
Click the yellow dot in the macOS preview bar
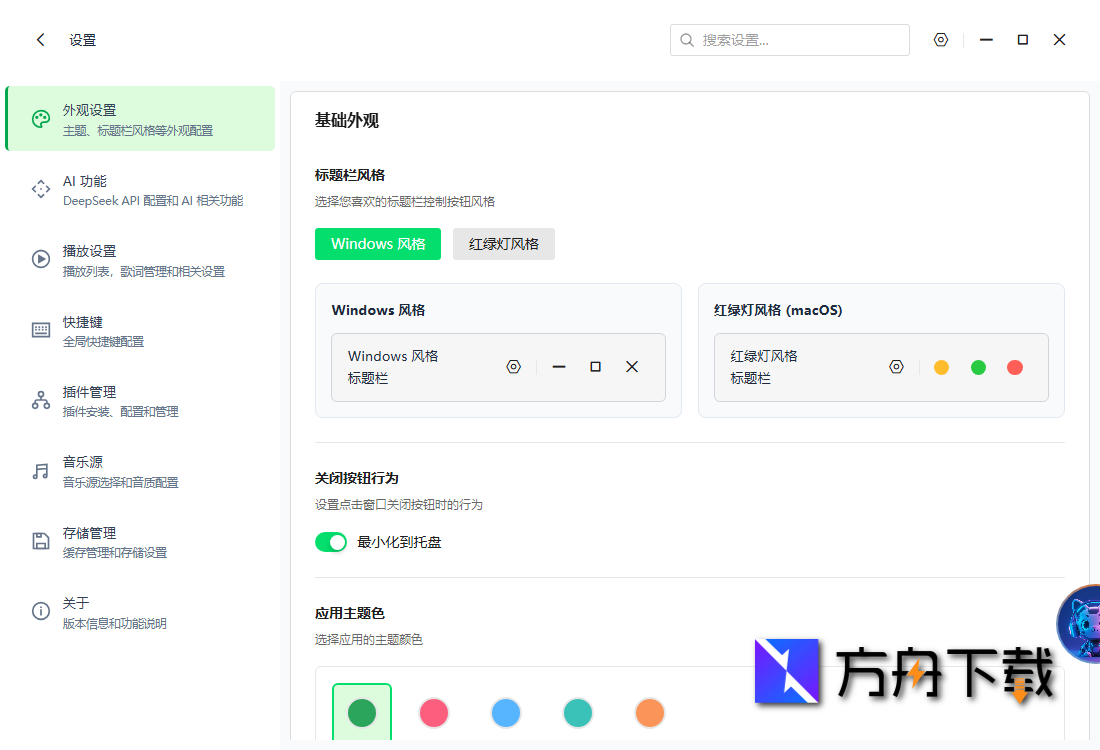click(x=941, y=367)
